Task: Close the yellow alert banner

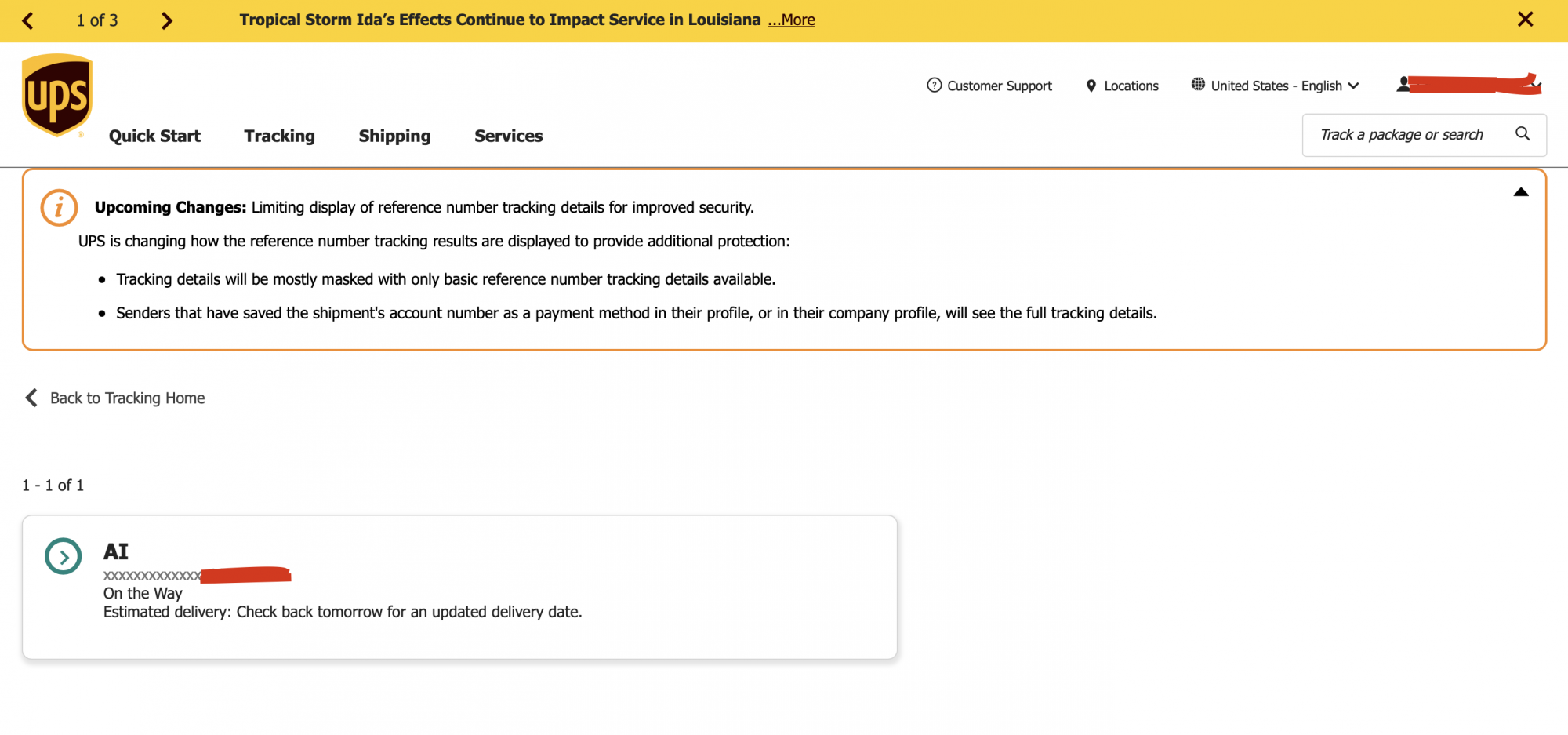Action: pyautogui.click(x=1525, y=19)
